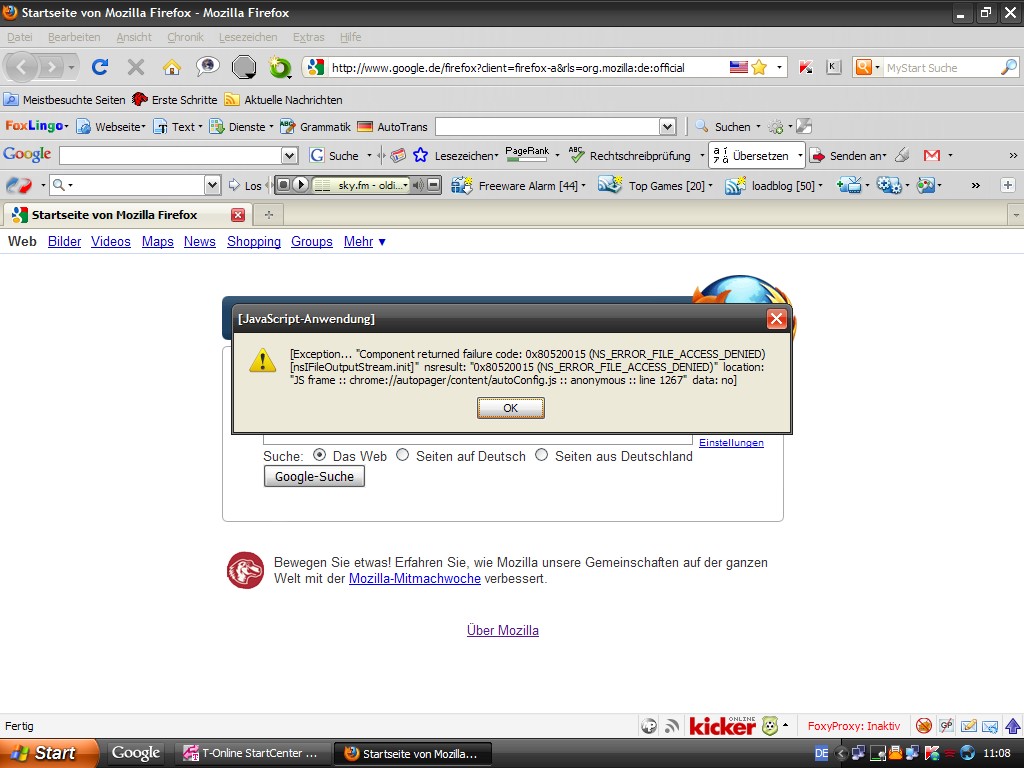Viewport: 1024px width, 768px height.
Task: Click OK in the JavaScript error dialog
Action: pos(510,408)
